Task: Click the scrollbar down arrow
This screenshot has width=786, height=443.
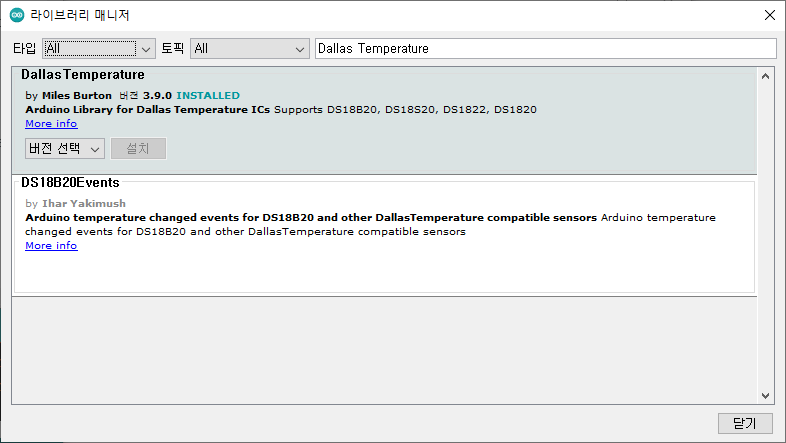Action: click(765, 395)
